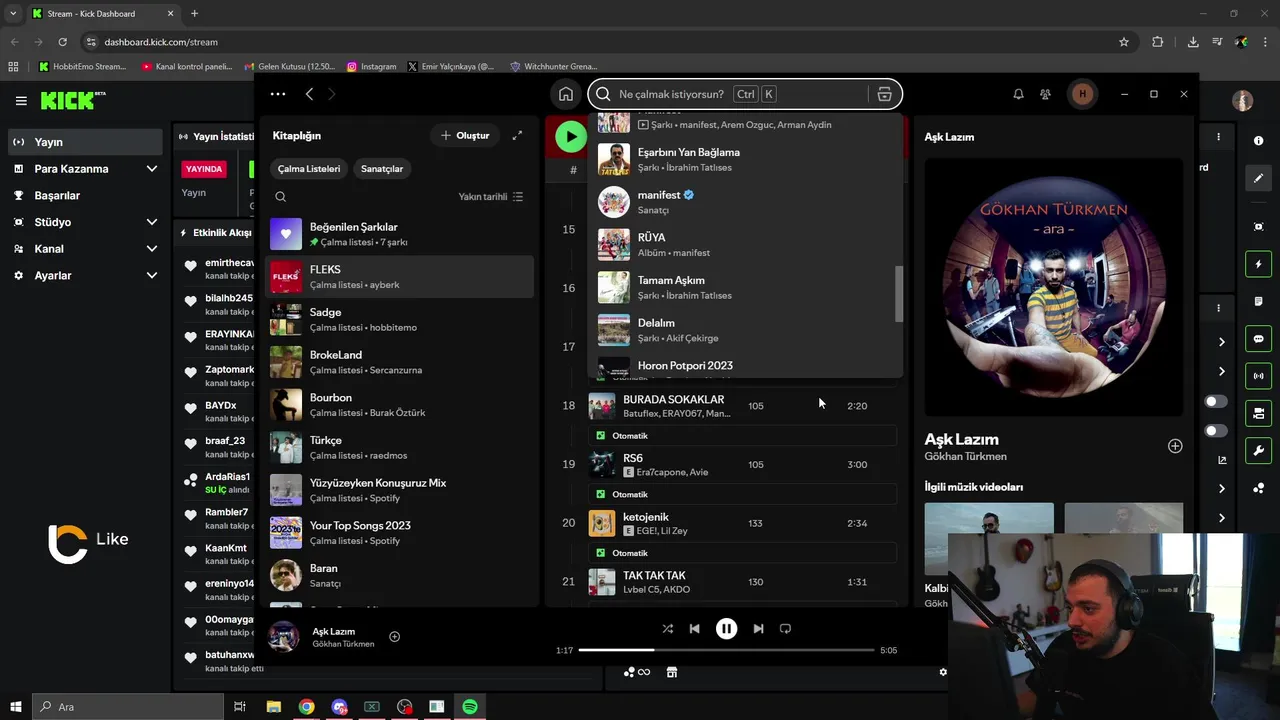
Task: Select Yayın in the Kick sidebar
Action: click(x=85, y=142)
